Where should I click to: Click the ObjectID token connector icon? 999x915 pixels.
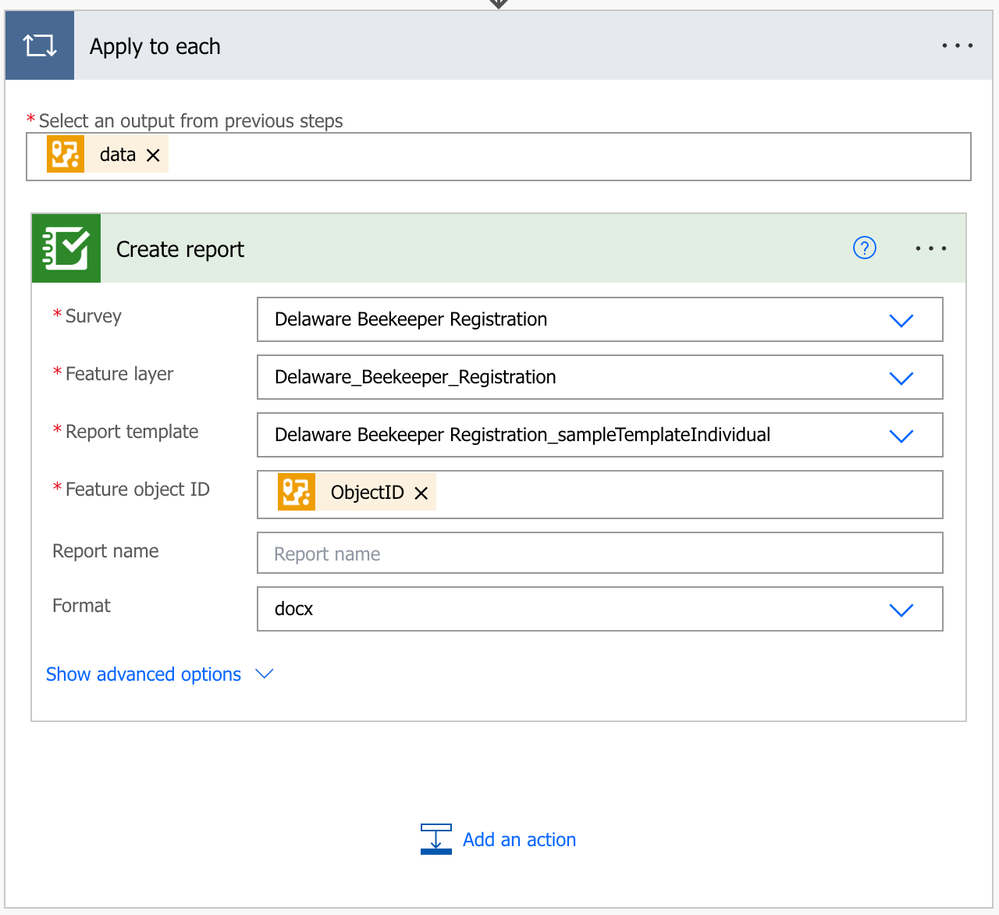296,493
